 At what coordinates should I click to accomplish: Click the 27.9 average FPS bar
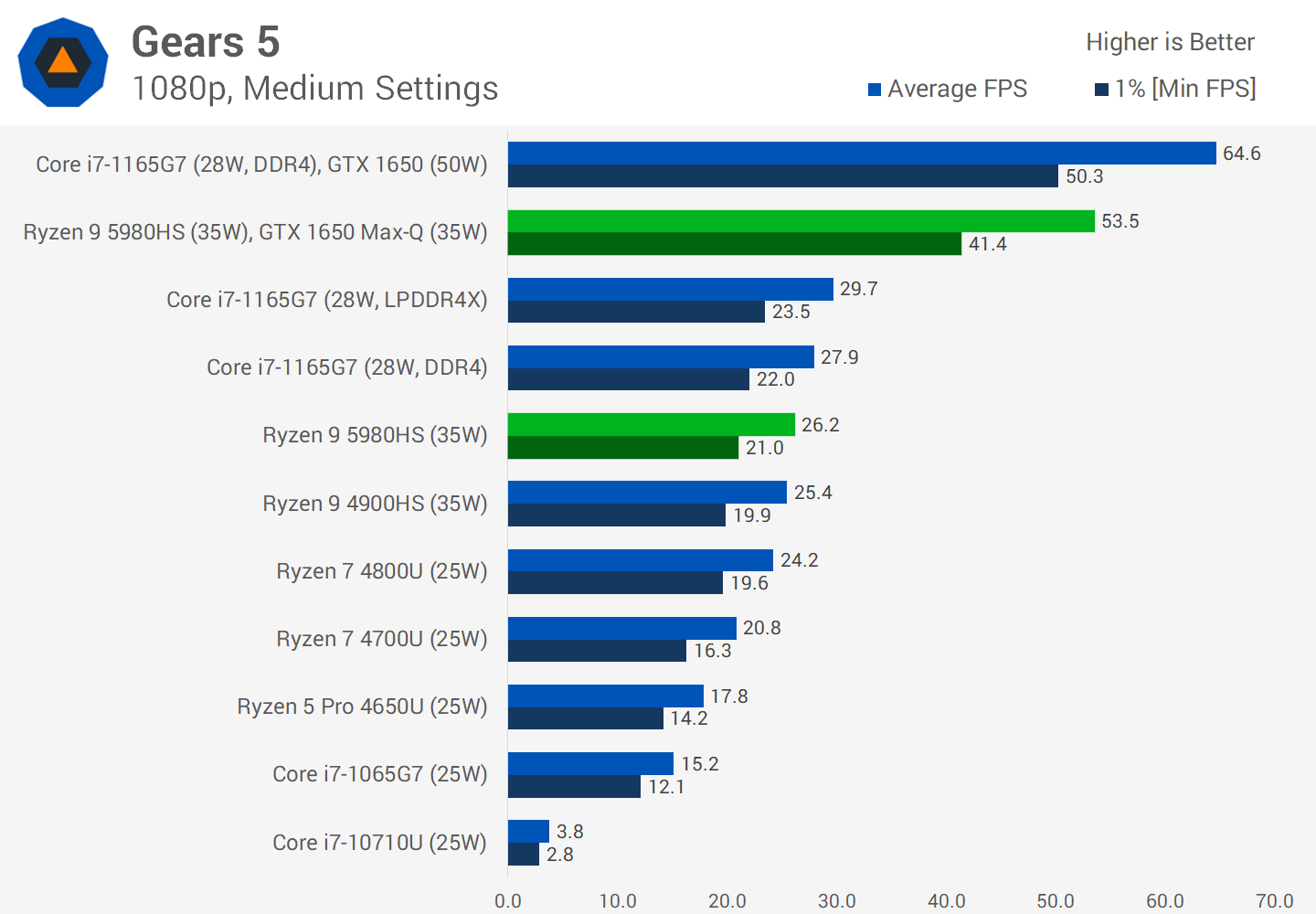pyautogui.click(x=661, y=356)
